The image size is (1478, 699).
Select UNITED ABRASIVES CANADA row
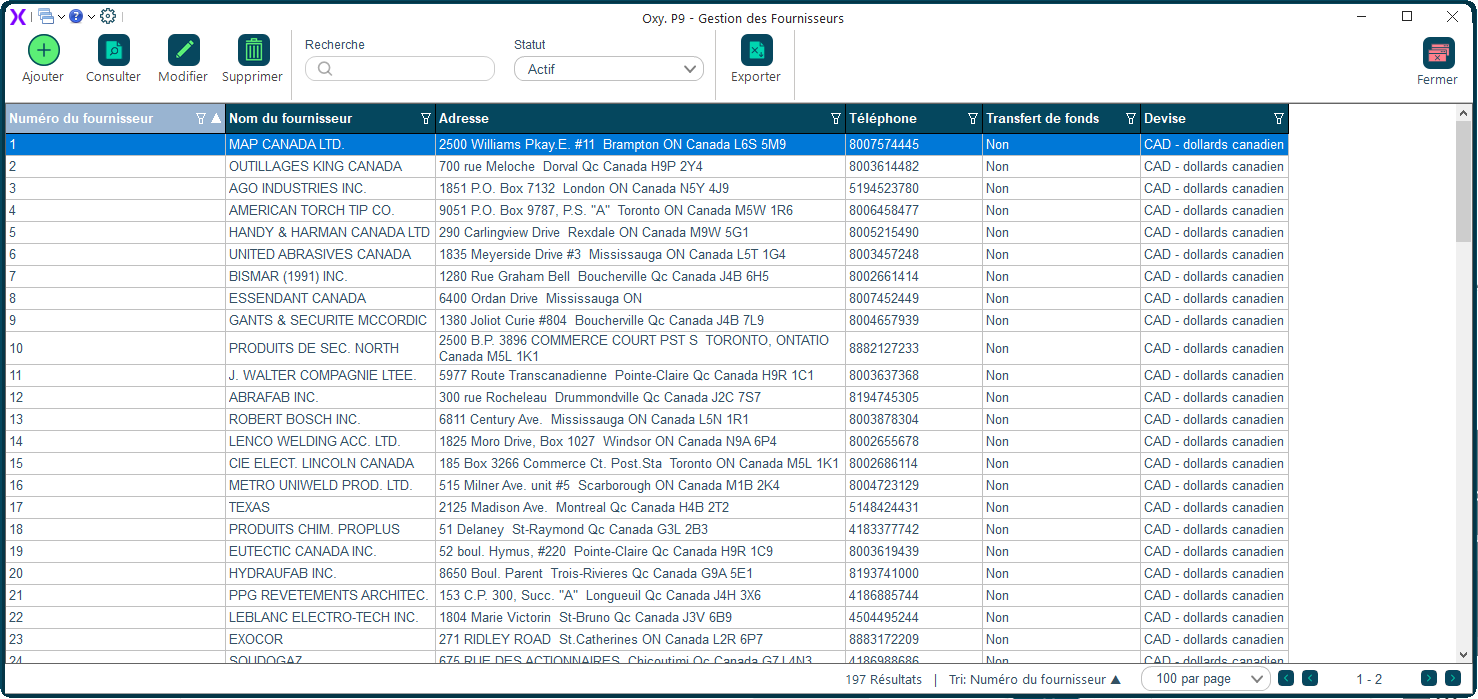point(646,255)
